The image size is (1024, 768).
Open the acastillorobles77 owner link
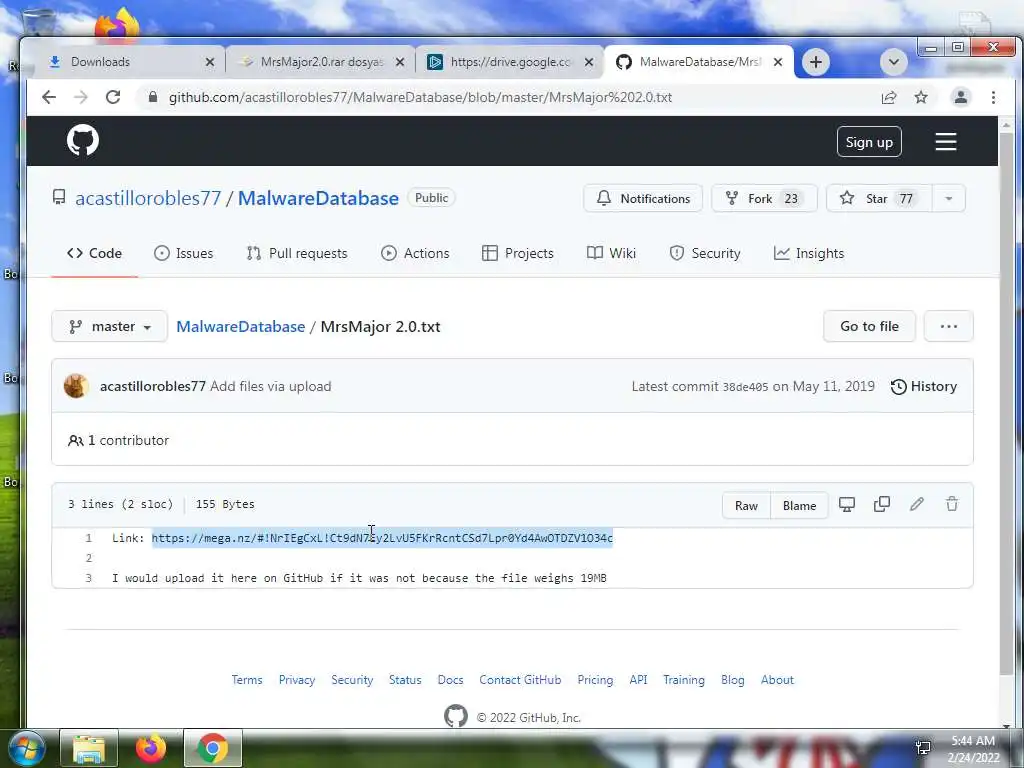[148, 198]
